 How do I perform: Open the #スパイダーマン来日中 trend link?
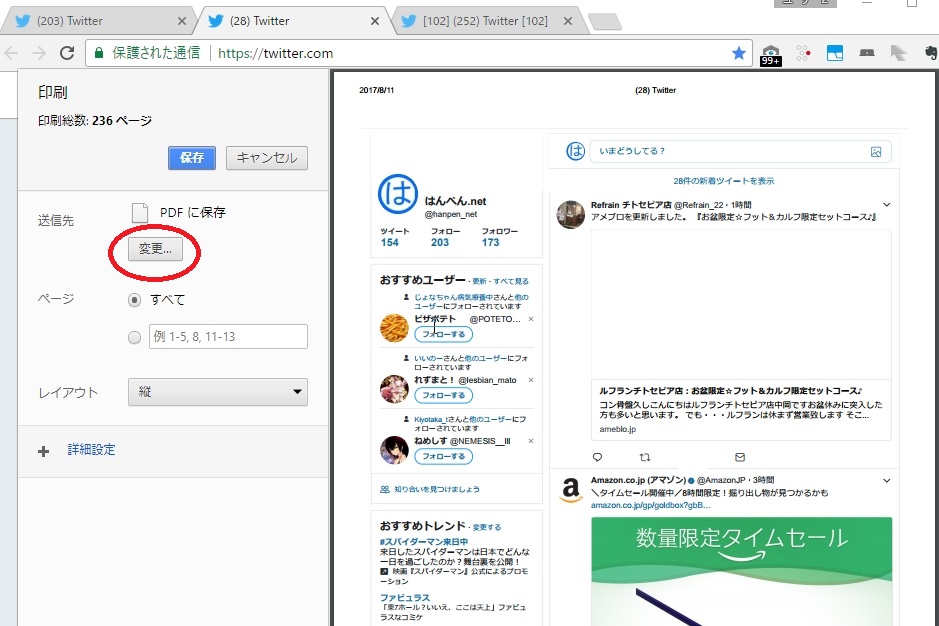tap(424, 542)
